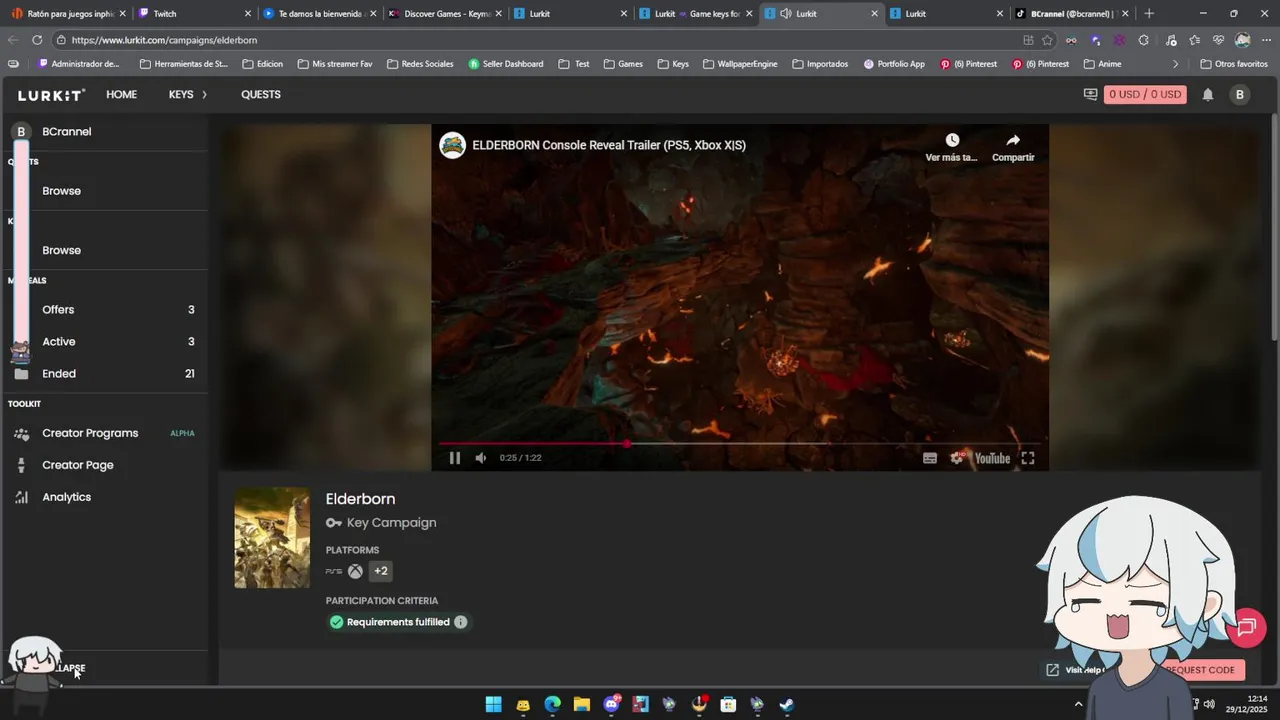Mute the YouTube video volume
The image size is (1280, 720).
coord(481,458)
